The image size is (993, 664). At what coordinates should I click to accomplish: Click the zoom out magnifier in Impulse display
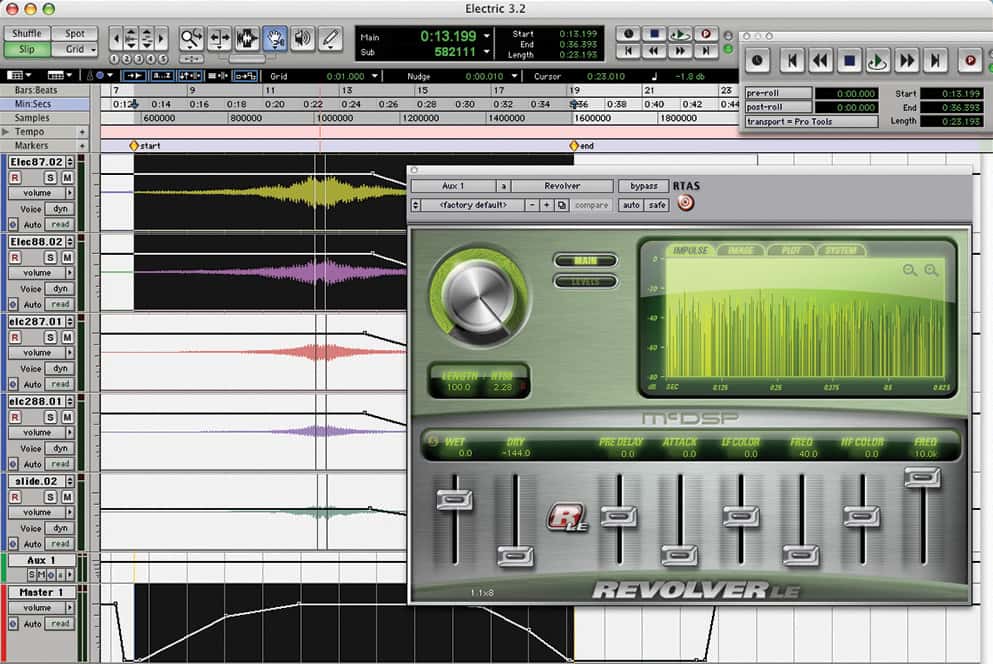pos(909,271)
